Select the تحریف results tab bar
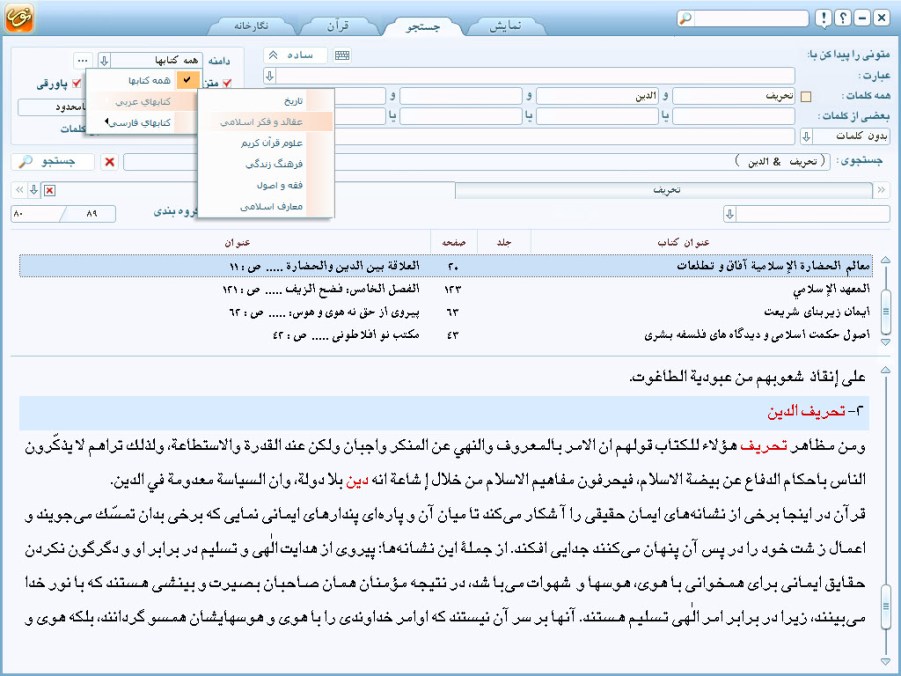Image resolution: width=901 pixels, height=676 pixels. click(x=664, y=190)
